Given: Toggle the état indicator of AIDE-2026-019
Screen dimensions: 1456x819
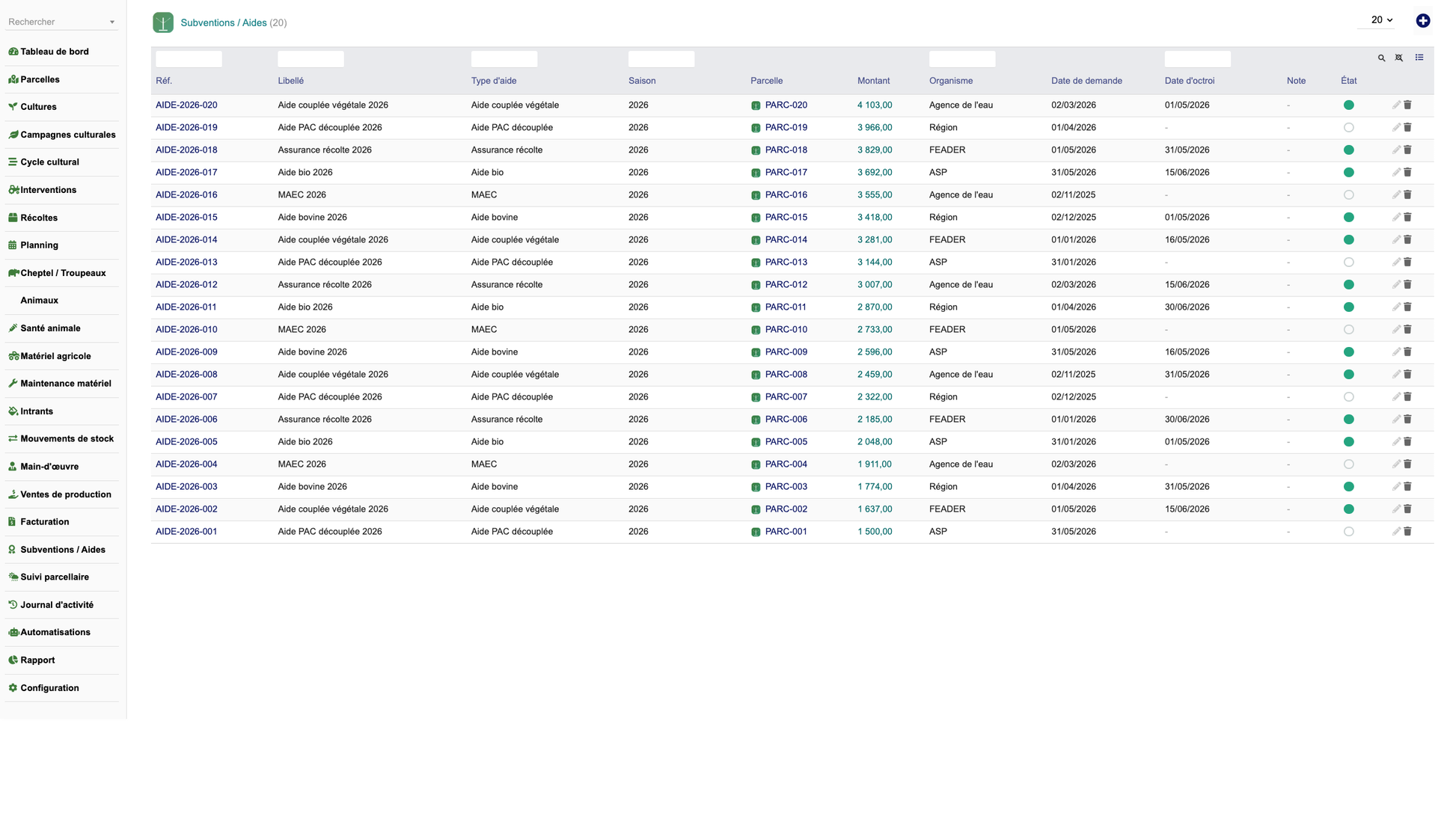Looking at the screenshot, I should click(x=1348, y=128).
